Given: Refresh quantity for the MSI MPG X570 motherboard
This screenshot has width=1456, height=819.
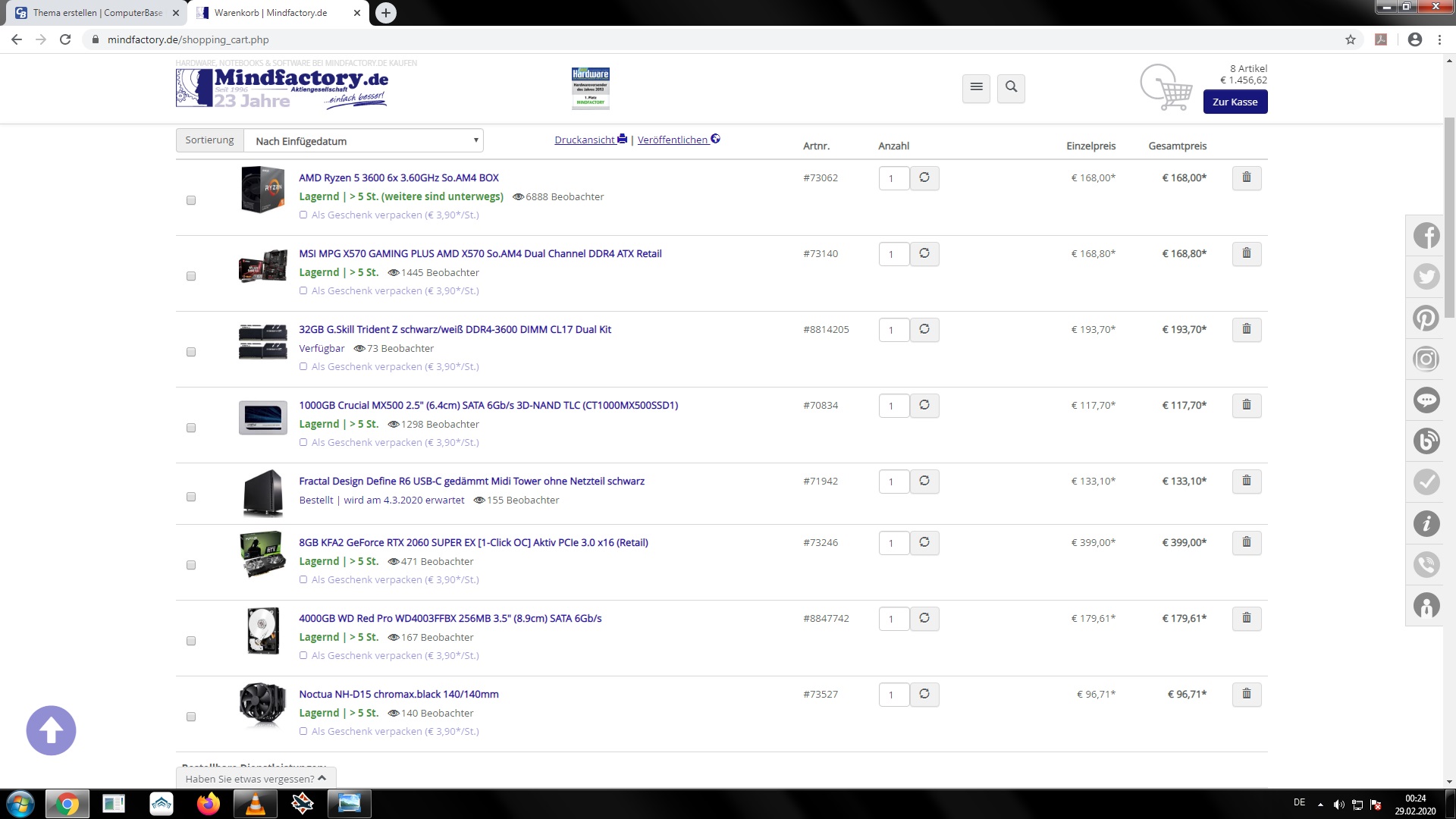Looking at the screenshot, I should (x=924, y=254).
